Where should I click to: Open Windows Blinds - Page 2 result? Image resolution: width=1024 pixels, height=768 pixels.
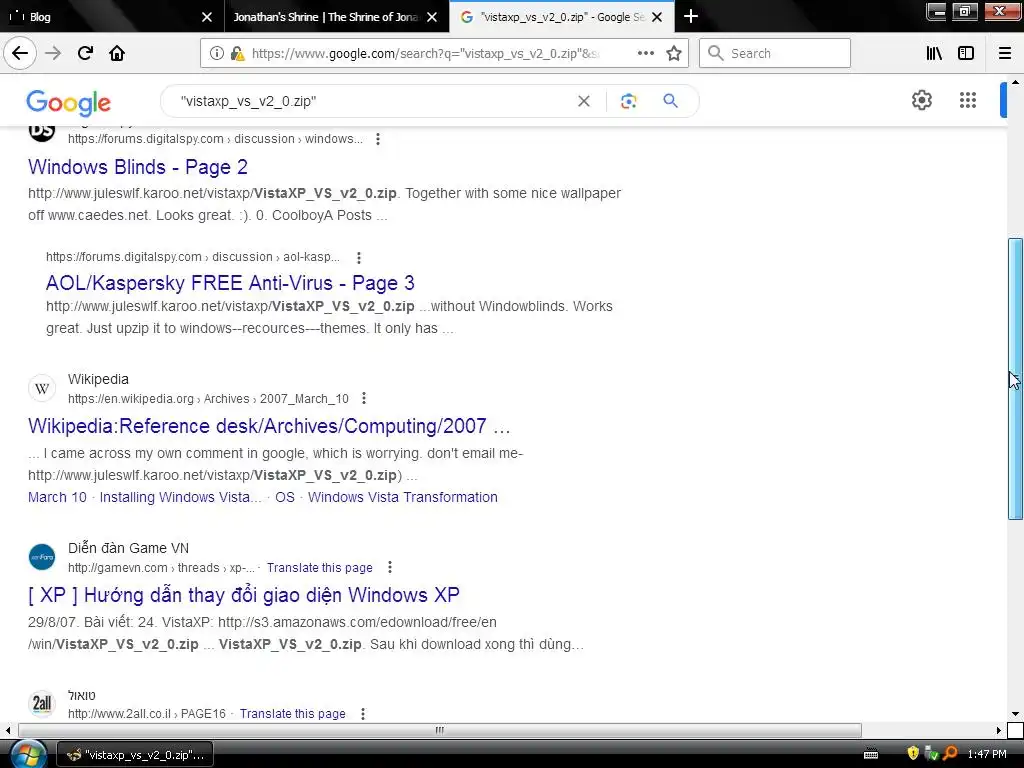coord(138,167)
